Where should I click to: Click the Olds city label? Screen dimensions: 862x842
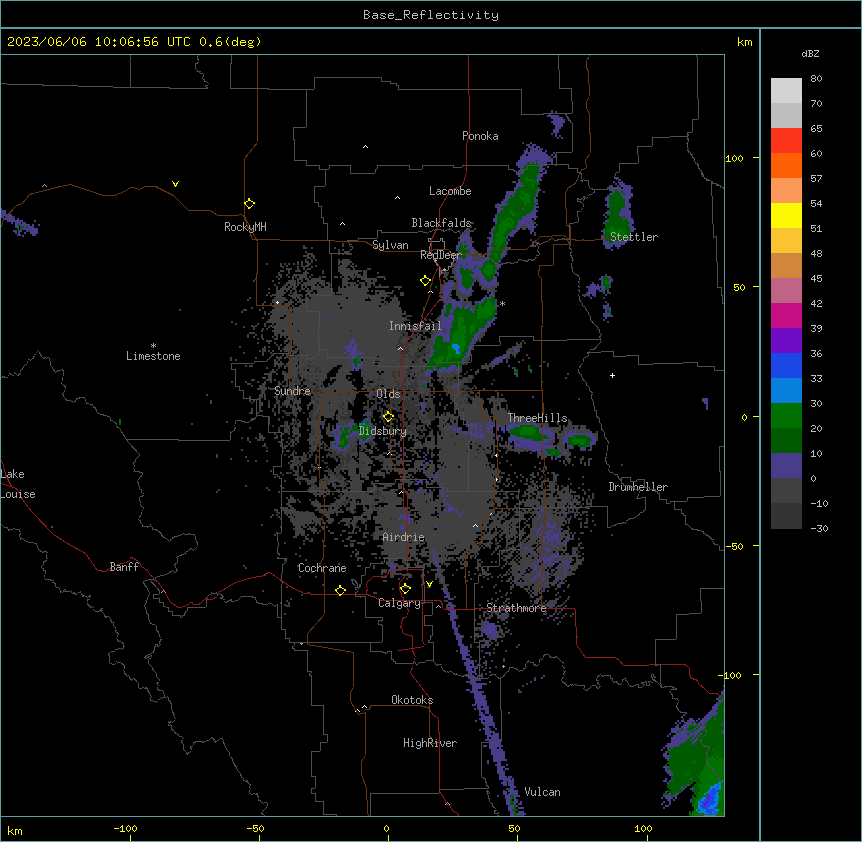(388, 394)
